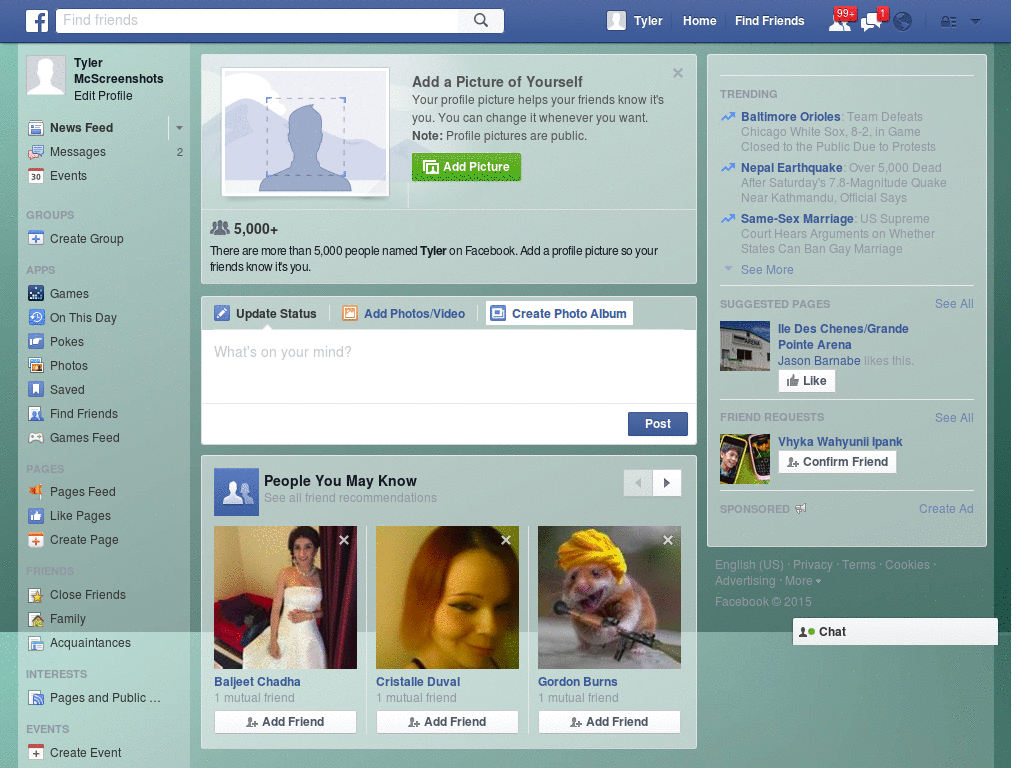Switch to Update Status tab
The image size is (1024, 768).
[266, 313]
